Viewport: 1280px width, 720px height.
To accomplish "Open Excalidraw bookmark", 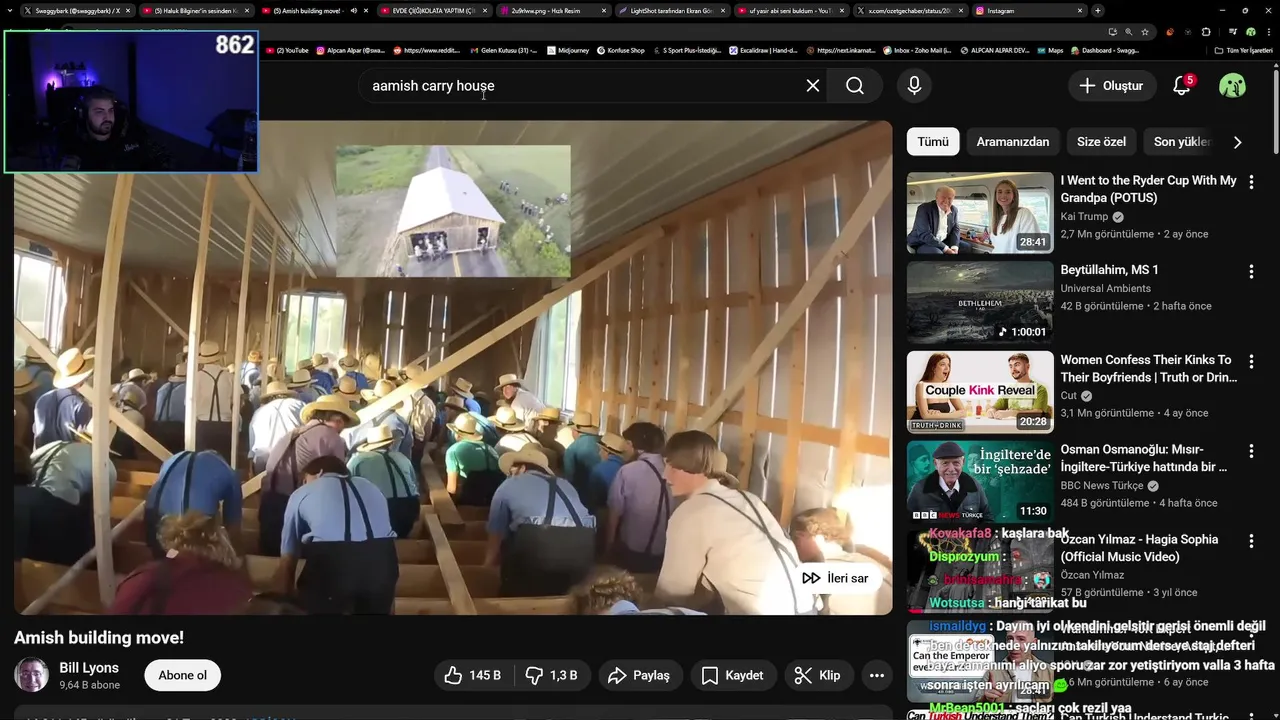I will (x=763, y=50).
